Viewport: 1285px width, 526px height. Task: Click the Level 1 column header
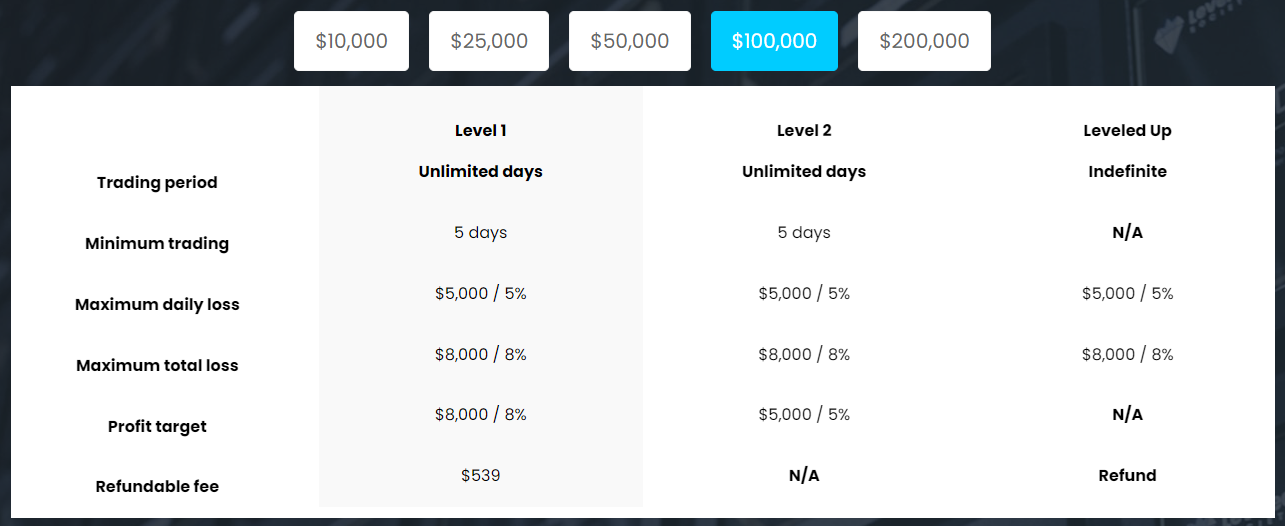481,131
